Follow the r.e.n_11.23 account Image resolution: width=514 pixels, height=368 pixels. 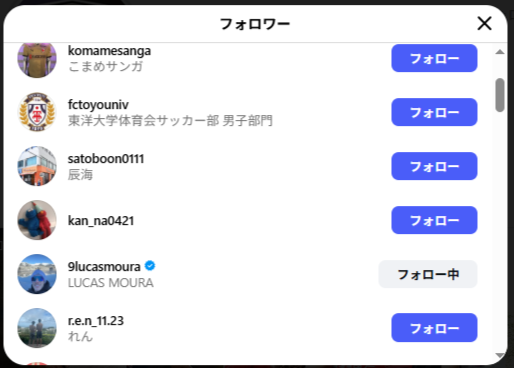coord(434,328)
